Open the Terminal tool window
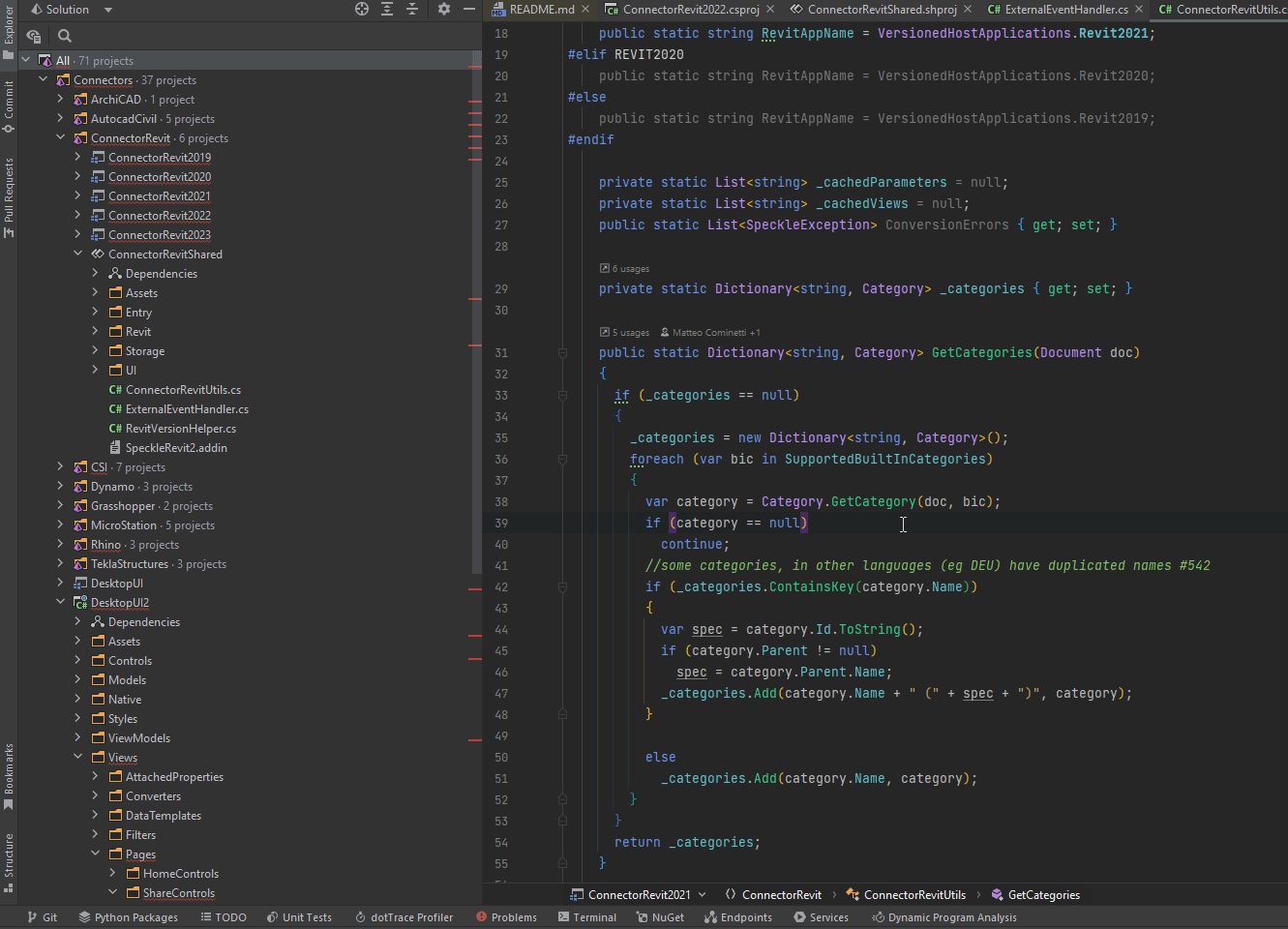Viewport: 1288px width, 929px height. pyautogui.click(x=587, y=917)
